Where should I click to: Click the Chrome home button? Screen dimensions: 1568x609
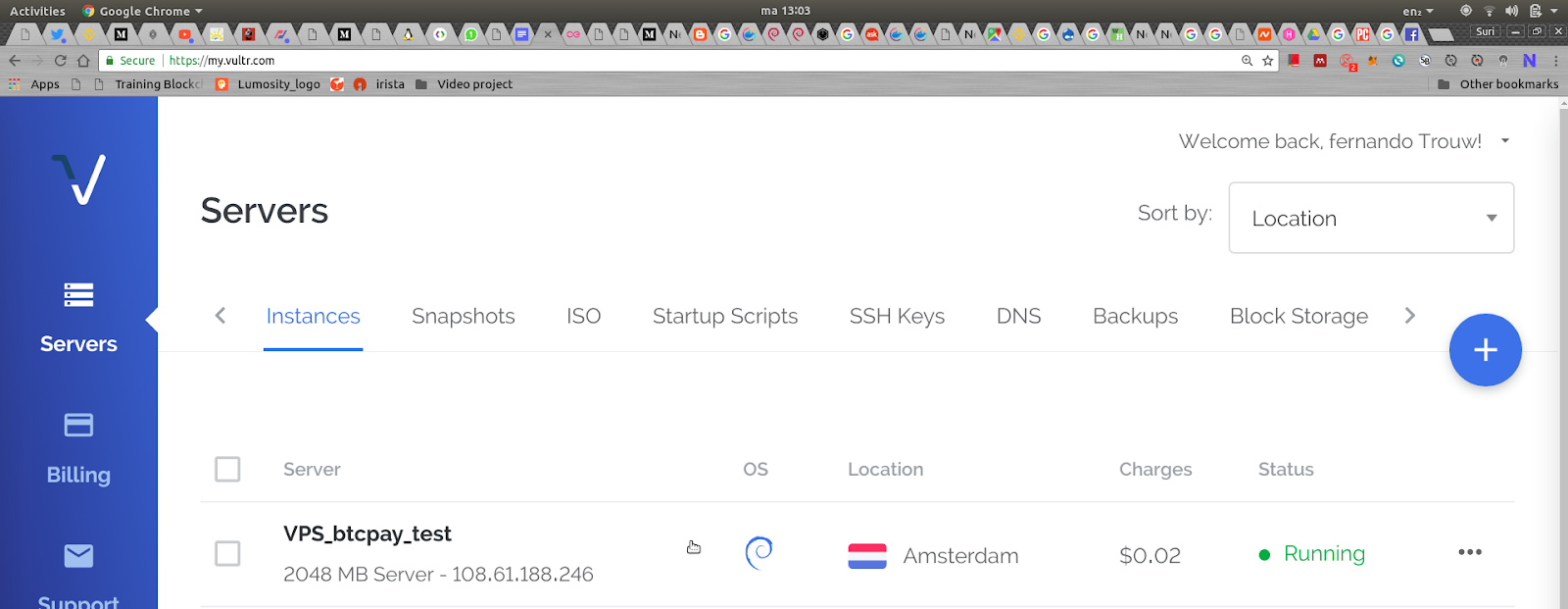tap(83, 61)
